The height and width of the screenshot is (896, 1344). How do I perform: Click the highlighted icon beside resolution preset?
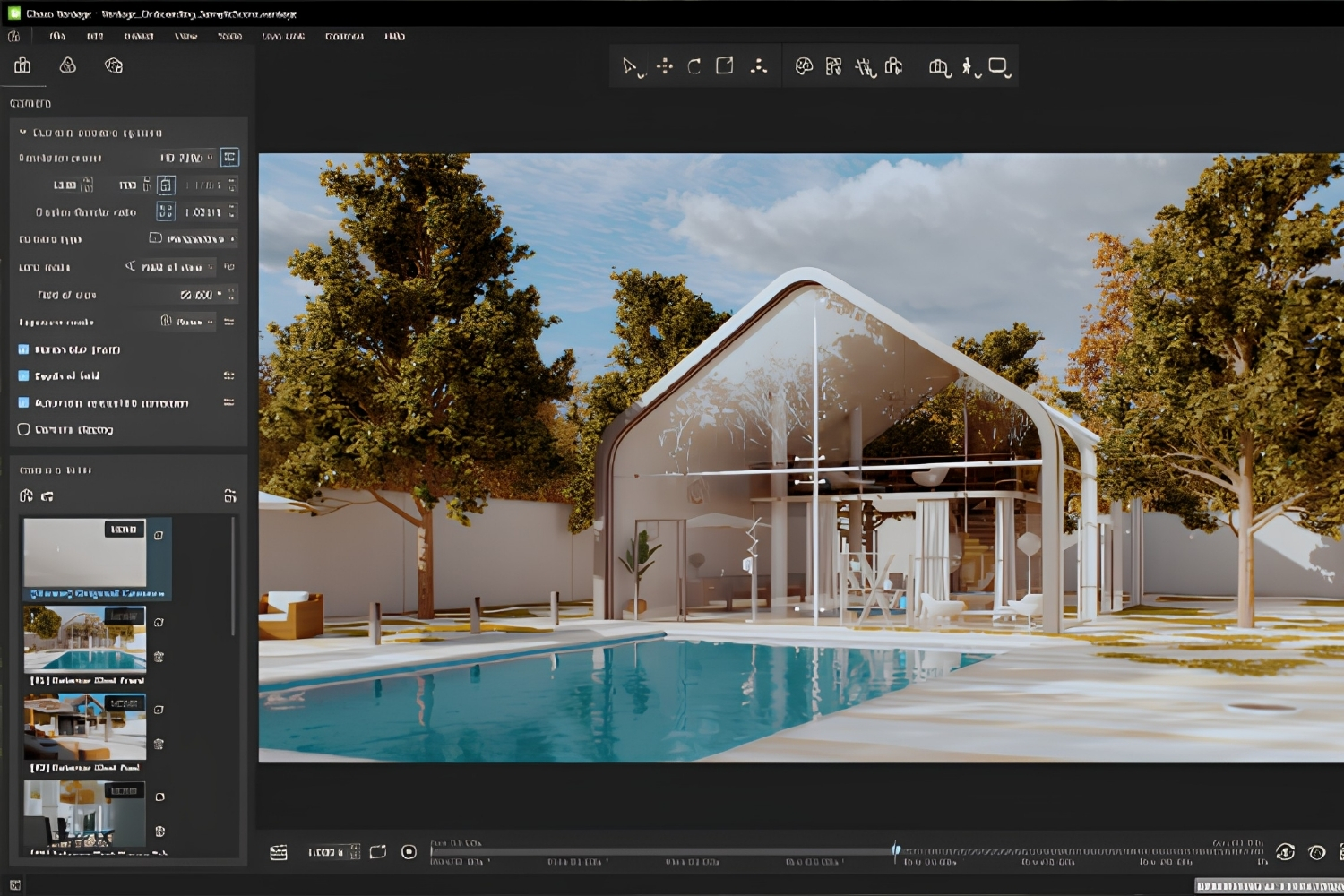click(230, 158)
